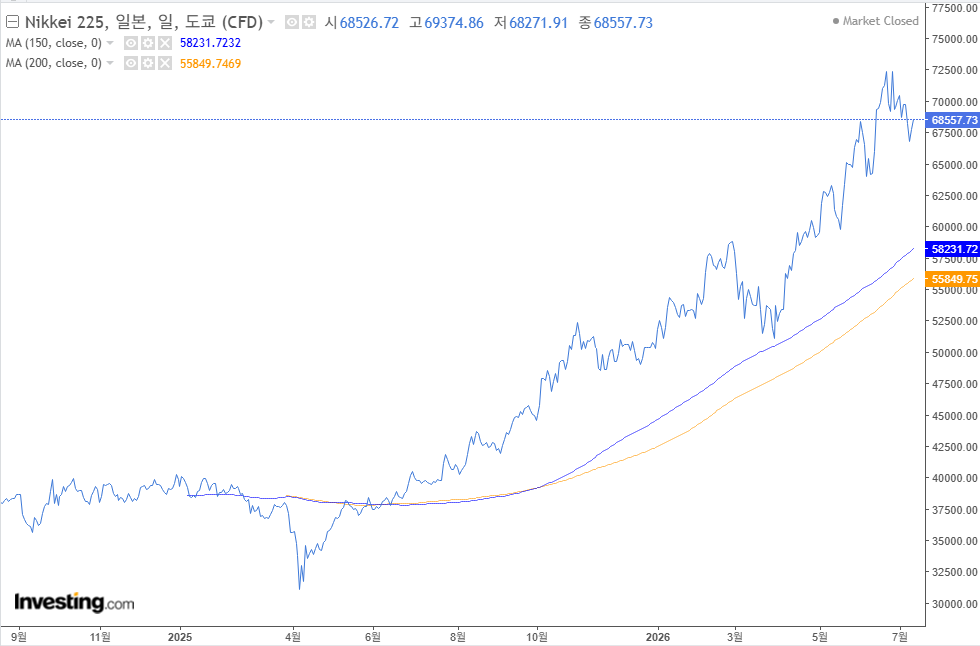This screenshot has height=646, width=980.
Task: Click the high price value 69374.86
Action: click(x=454, y=23)
